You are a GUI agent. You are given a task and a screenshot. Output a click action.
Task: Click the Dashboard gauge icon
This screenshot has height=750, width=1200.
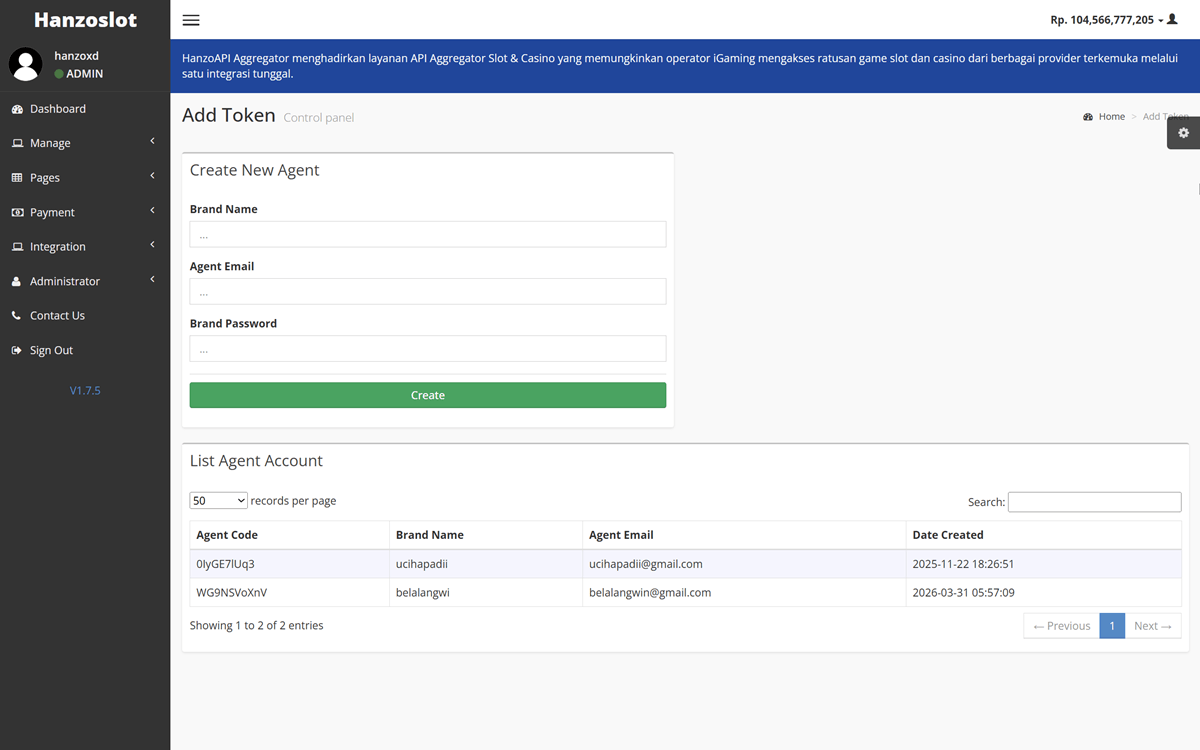pos(17,109)
